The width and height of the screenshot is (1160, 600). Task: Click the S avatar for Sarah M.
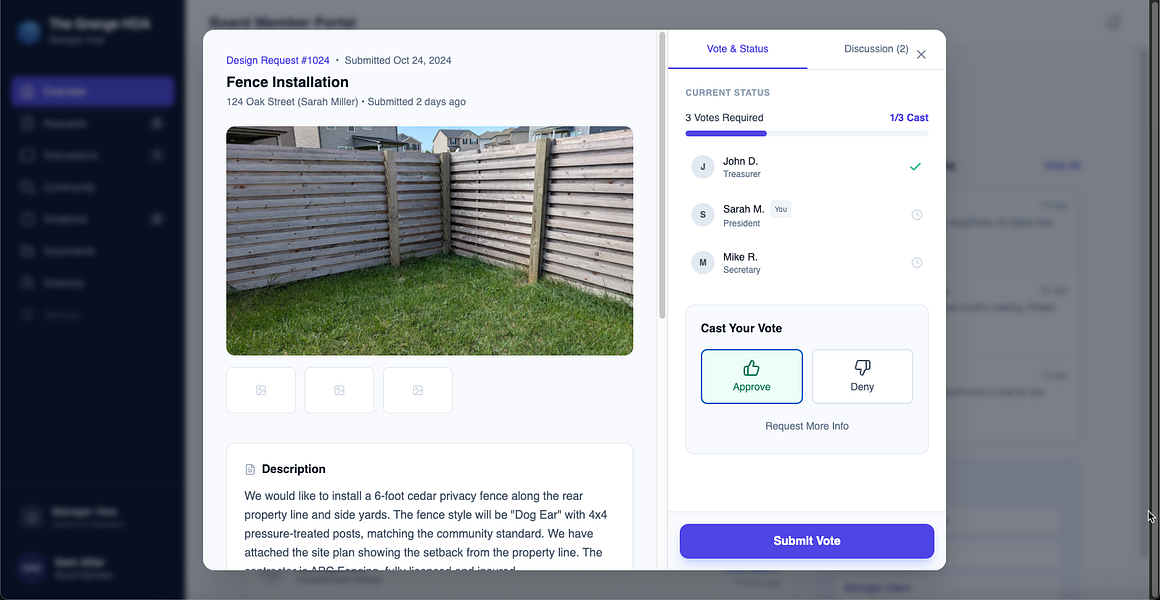703,215
